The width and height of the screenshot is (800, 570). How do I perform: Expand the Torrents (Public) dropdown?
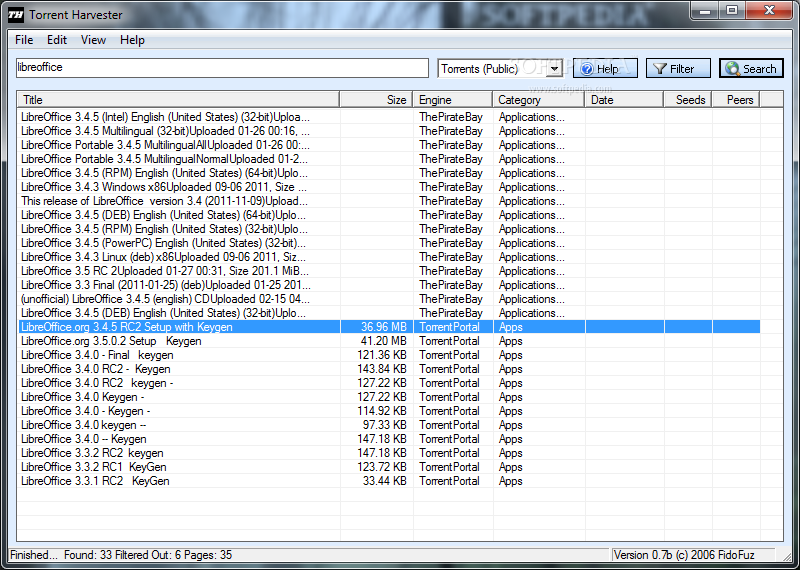coord(555,68)
